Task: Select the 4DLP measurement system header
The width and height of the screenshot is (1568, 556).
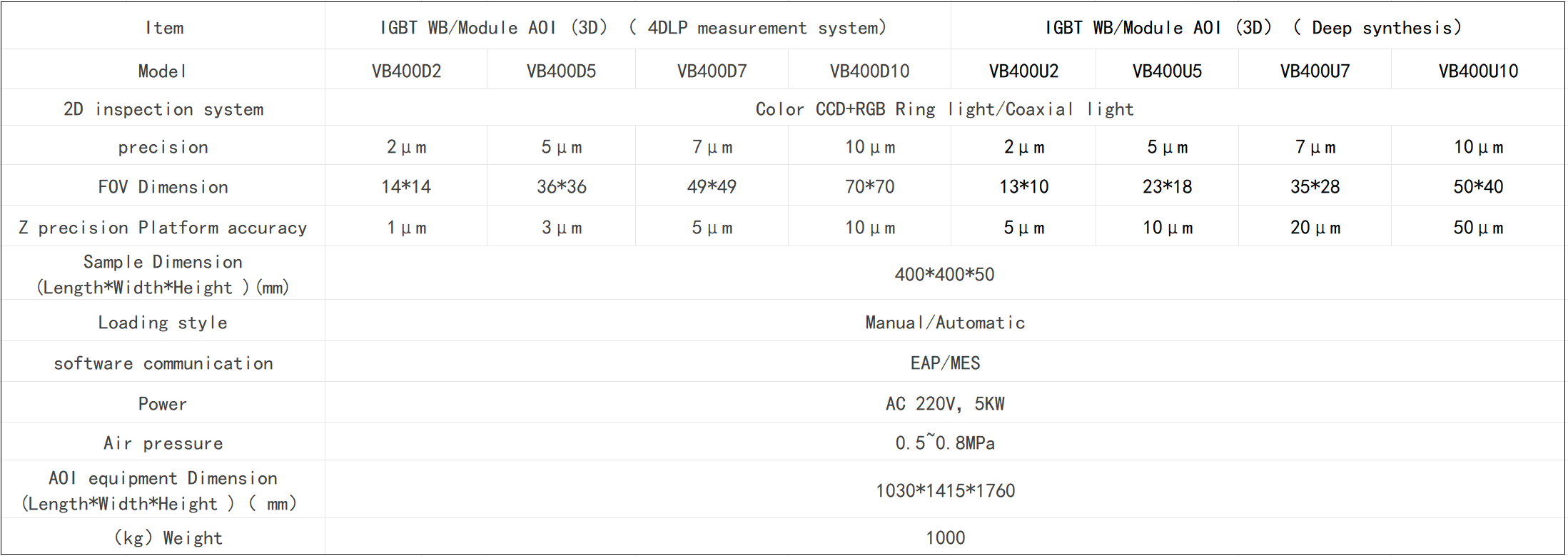Action: coord(633,28)
